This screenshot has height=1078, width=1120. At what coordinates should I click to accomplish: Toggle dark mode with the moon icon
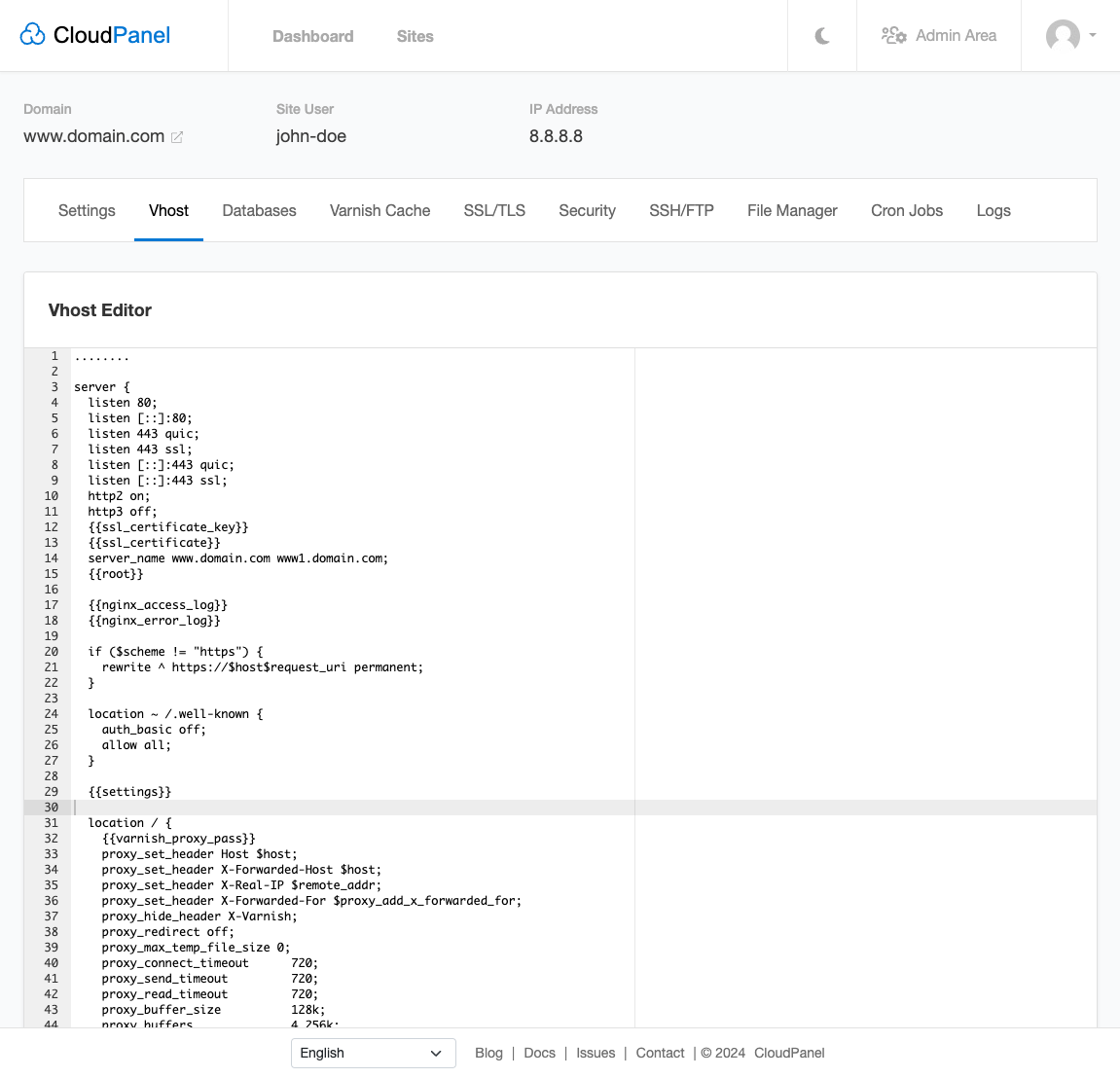click(821, 36)
